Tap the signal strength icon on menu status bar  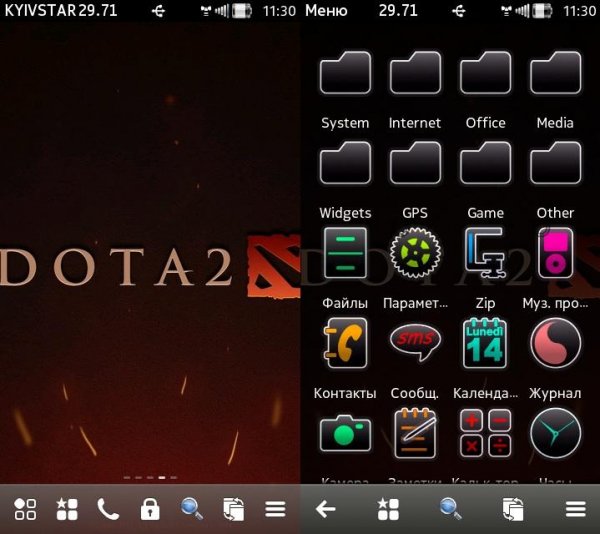(x=522, y=11)
